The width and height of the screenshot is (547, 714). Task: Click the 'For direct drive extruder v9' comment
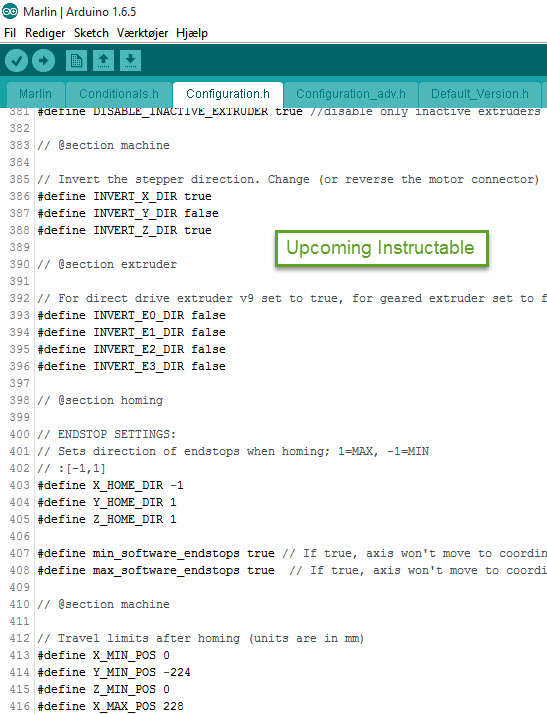point(291,298)
